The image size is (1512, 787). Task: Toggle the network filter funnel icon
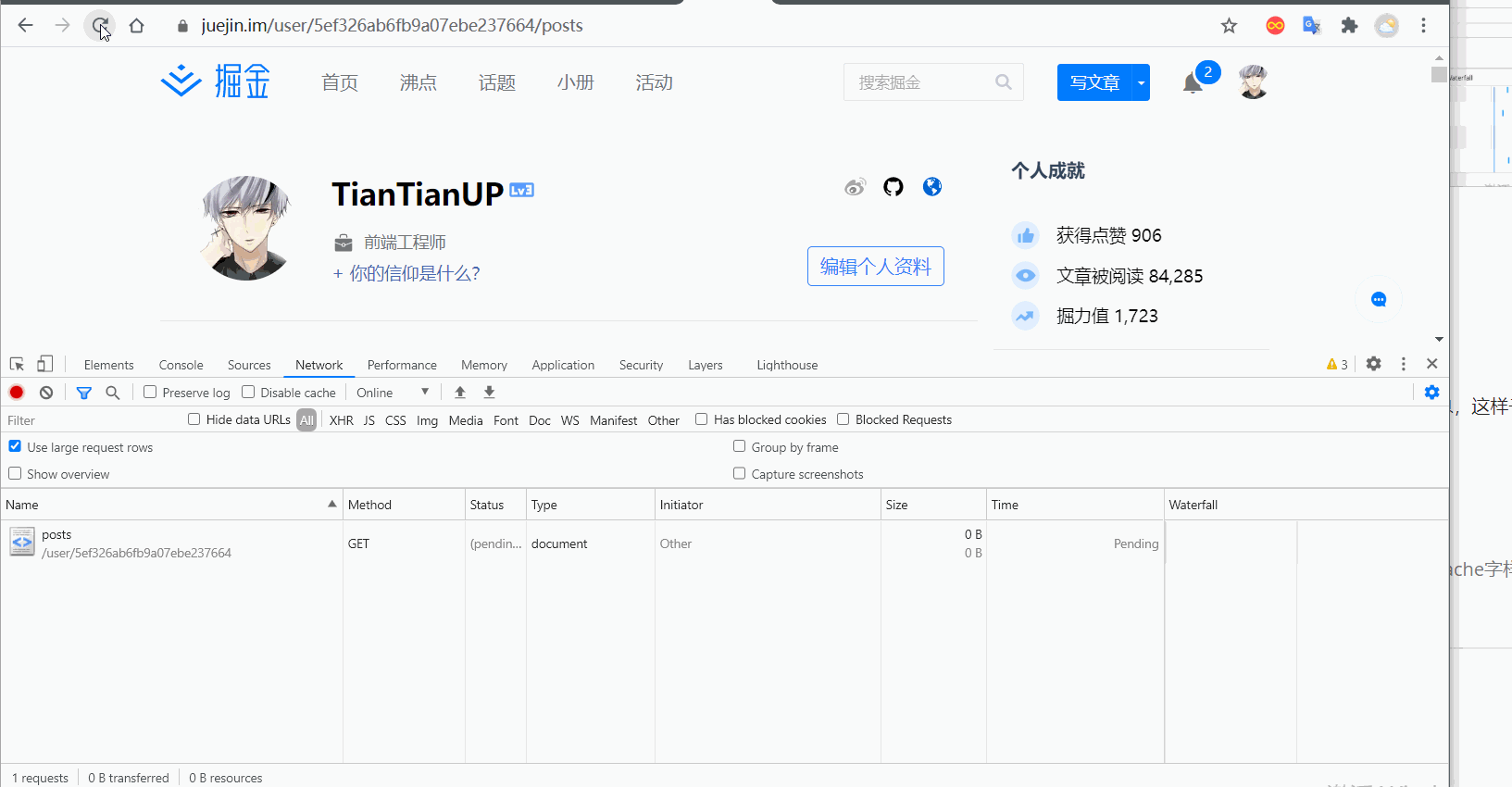point(83,393)
